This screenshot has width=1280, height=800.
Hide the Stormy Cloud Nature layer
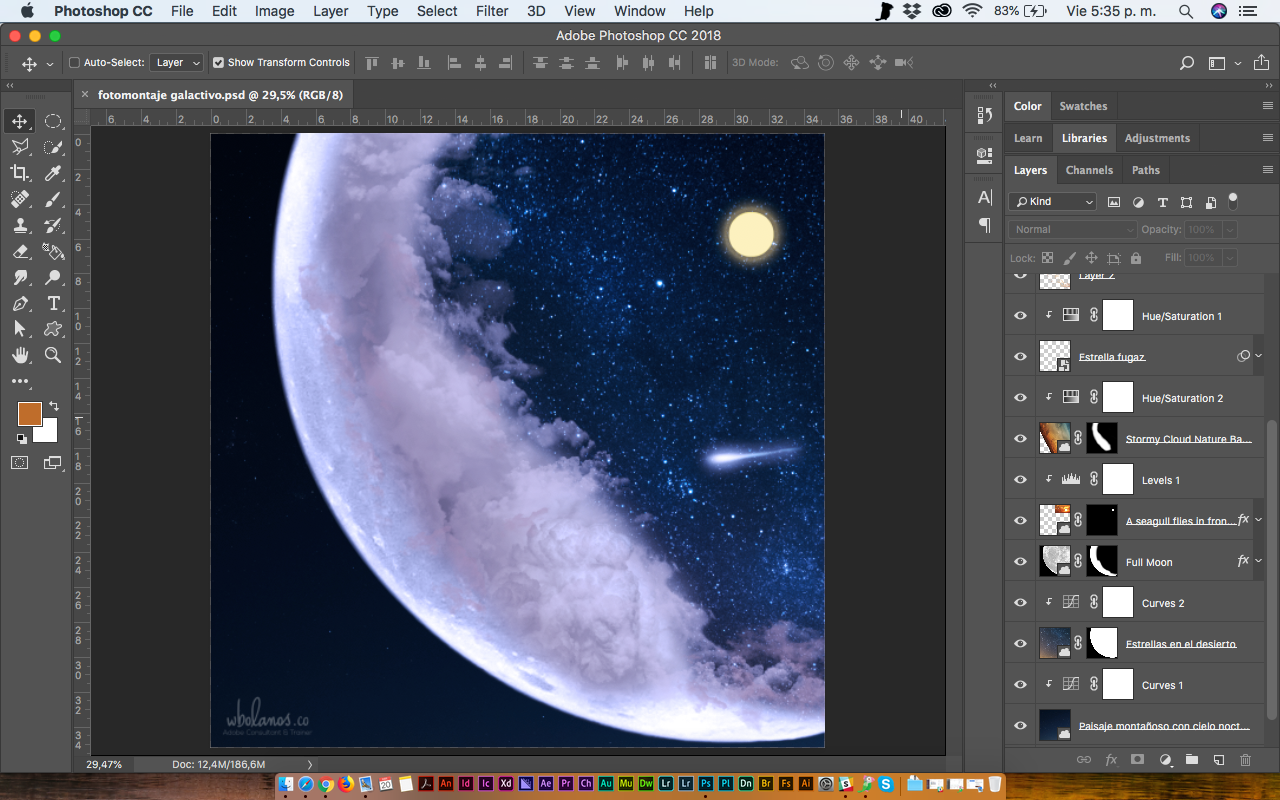tap(1020, 439)
